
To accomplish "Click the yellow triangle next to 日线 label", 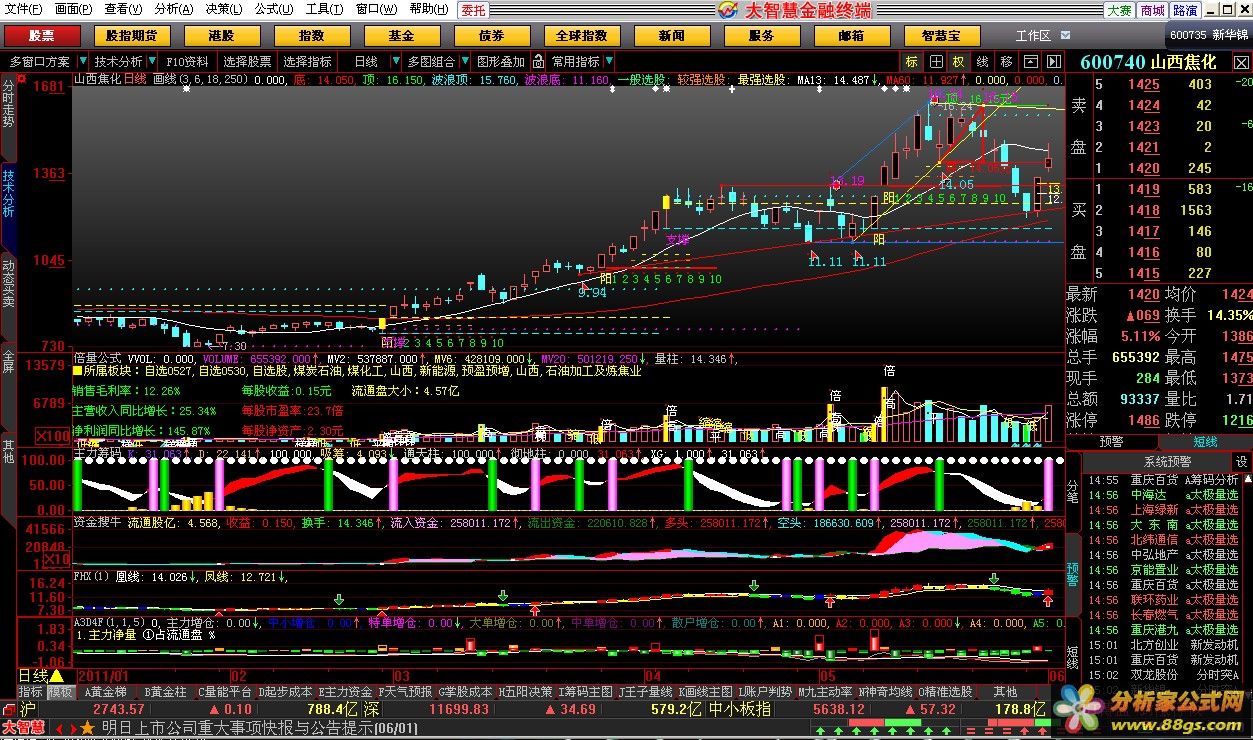I will point(57,676).
